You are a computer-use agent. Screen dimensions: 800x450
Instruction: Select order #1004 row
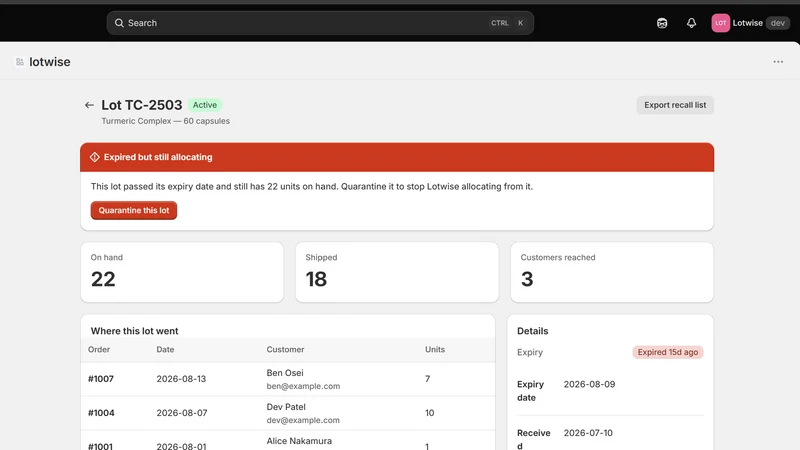(x=288, y=413)
